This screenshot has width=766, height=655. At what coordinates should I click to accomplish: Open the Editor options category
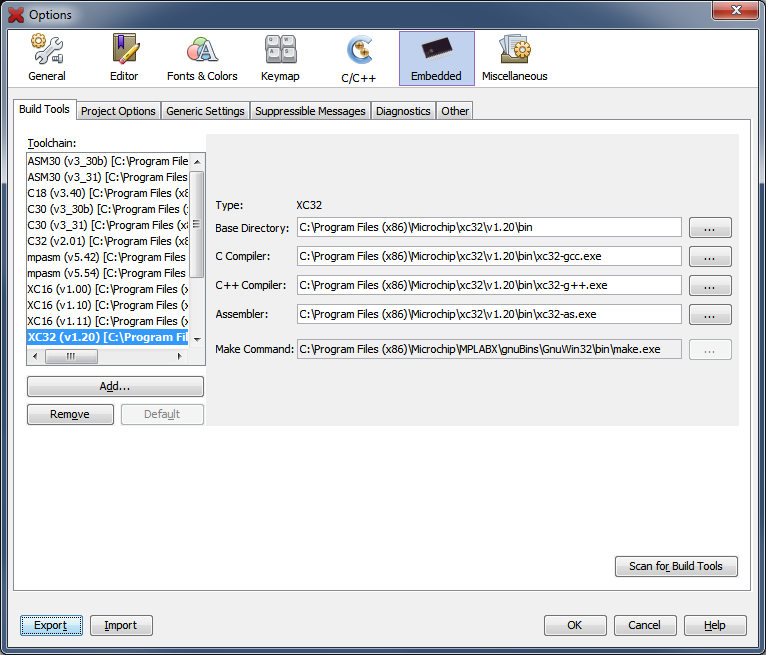124,58
